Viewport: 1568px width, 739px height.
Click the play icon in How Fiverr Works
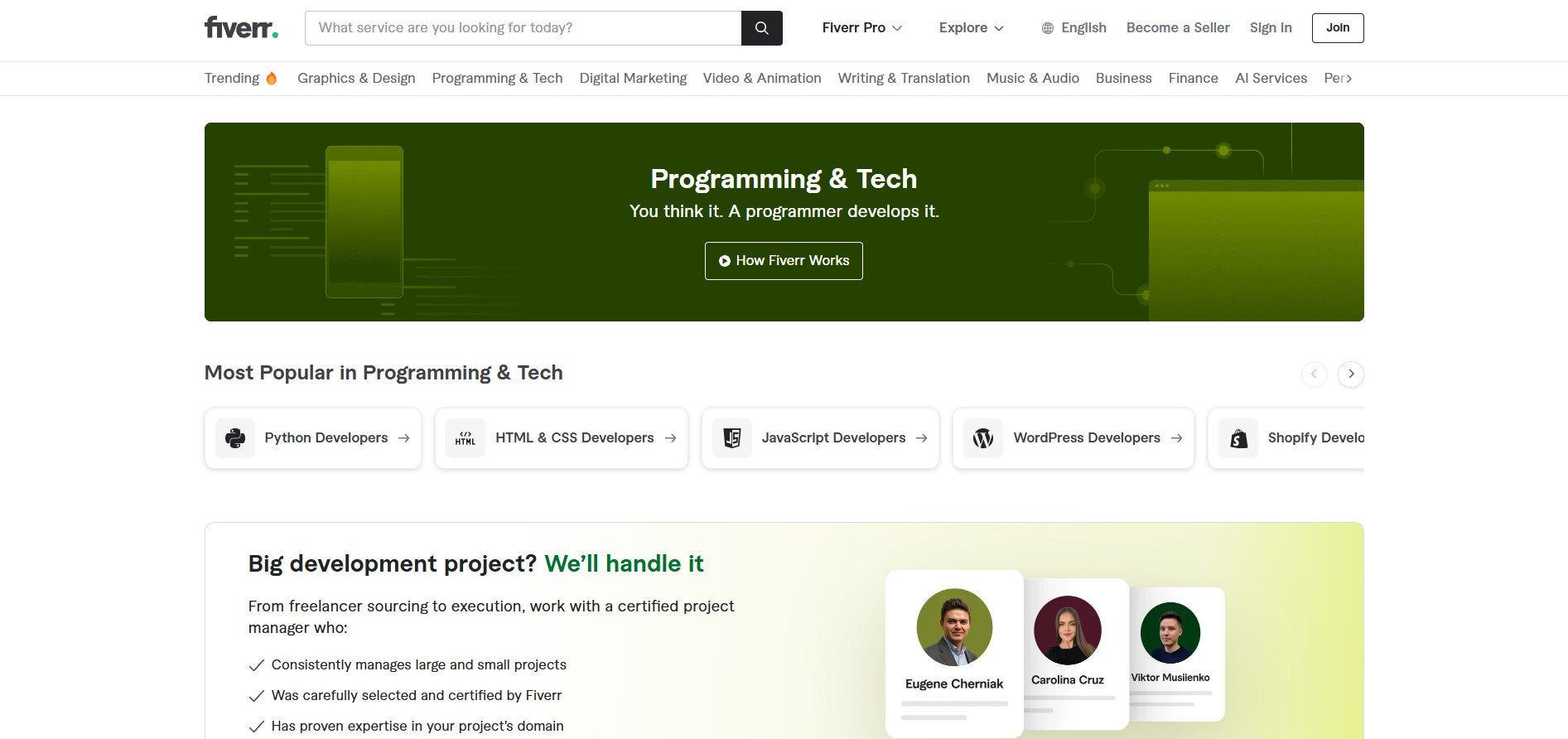pos(725,261)
